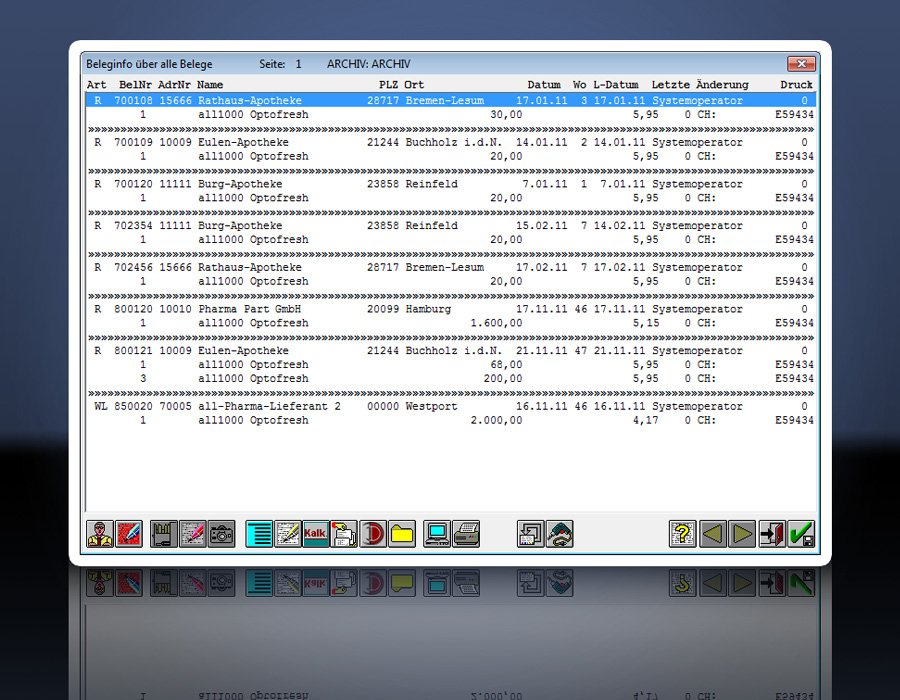Click the overlapping windows copy icon
900x700 pixels.
pos(530,534)
